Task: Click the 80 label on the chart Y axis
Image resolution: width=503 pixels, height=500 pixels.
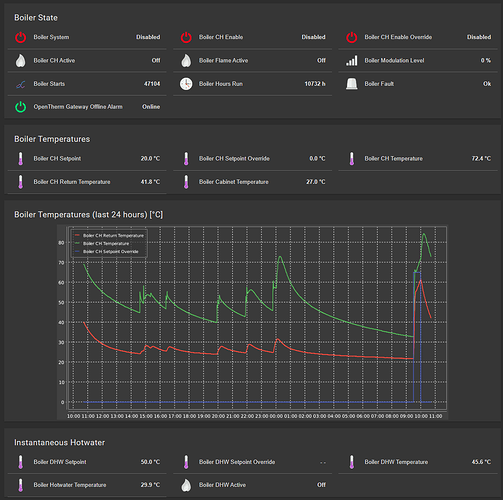Action: 61,243
